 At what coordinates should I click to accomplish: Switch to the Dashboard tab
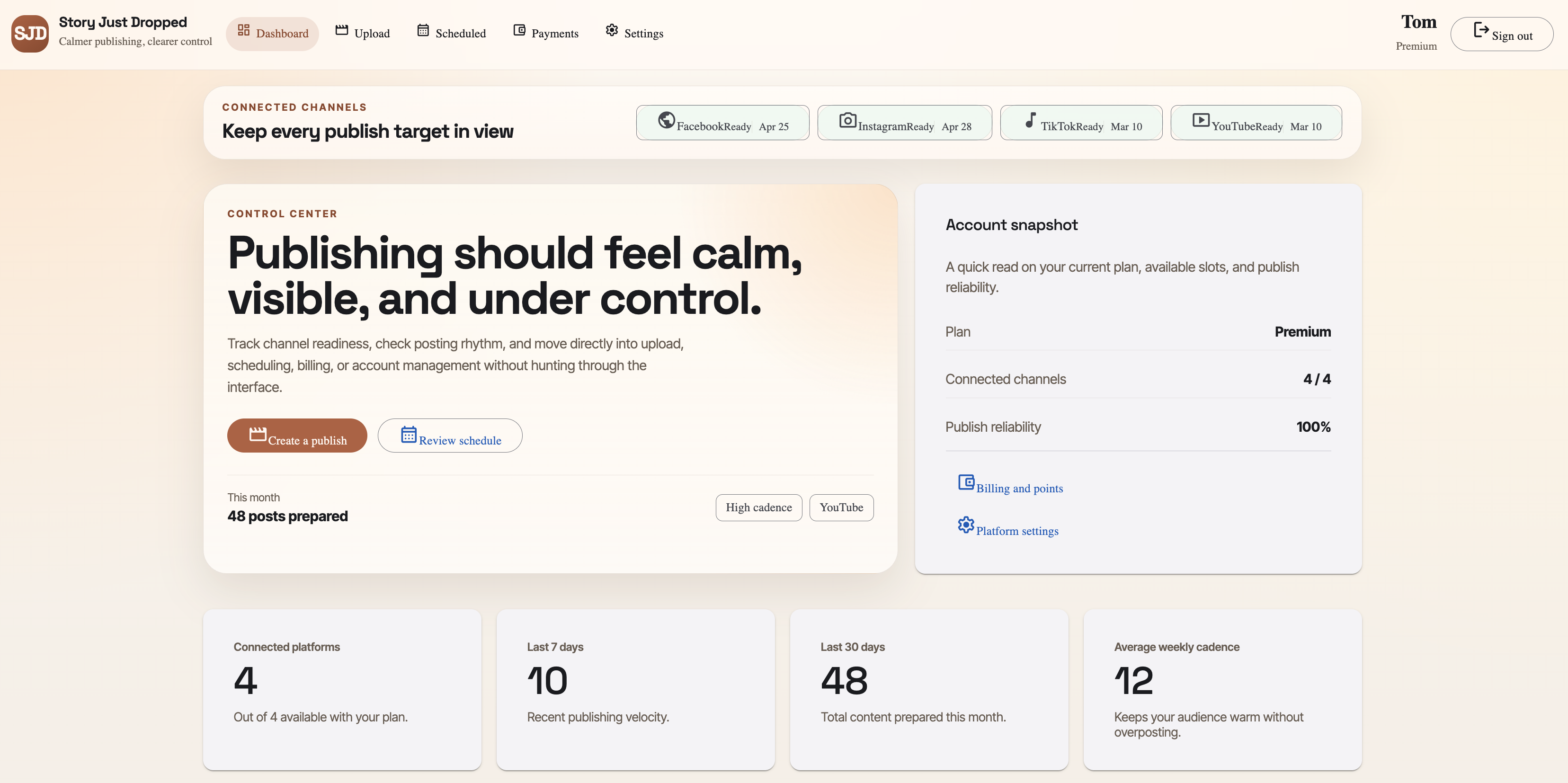[x=272, y=34]
